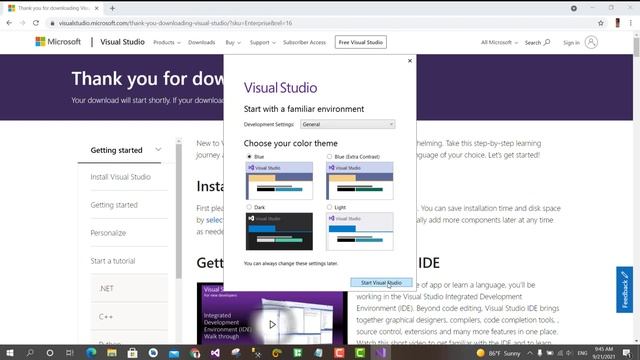Open Cortana circle icon in taskbar

pyautogui.click(x=50, y=353)
